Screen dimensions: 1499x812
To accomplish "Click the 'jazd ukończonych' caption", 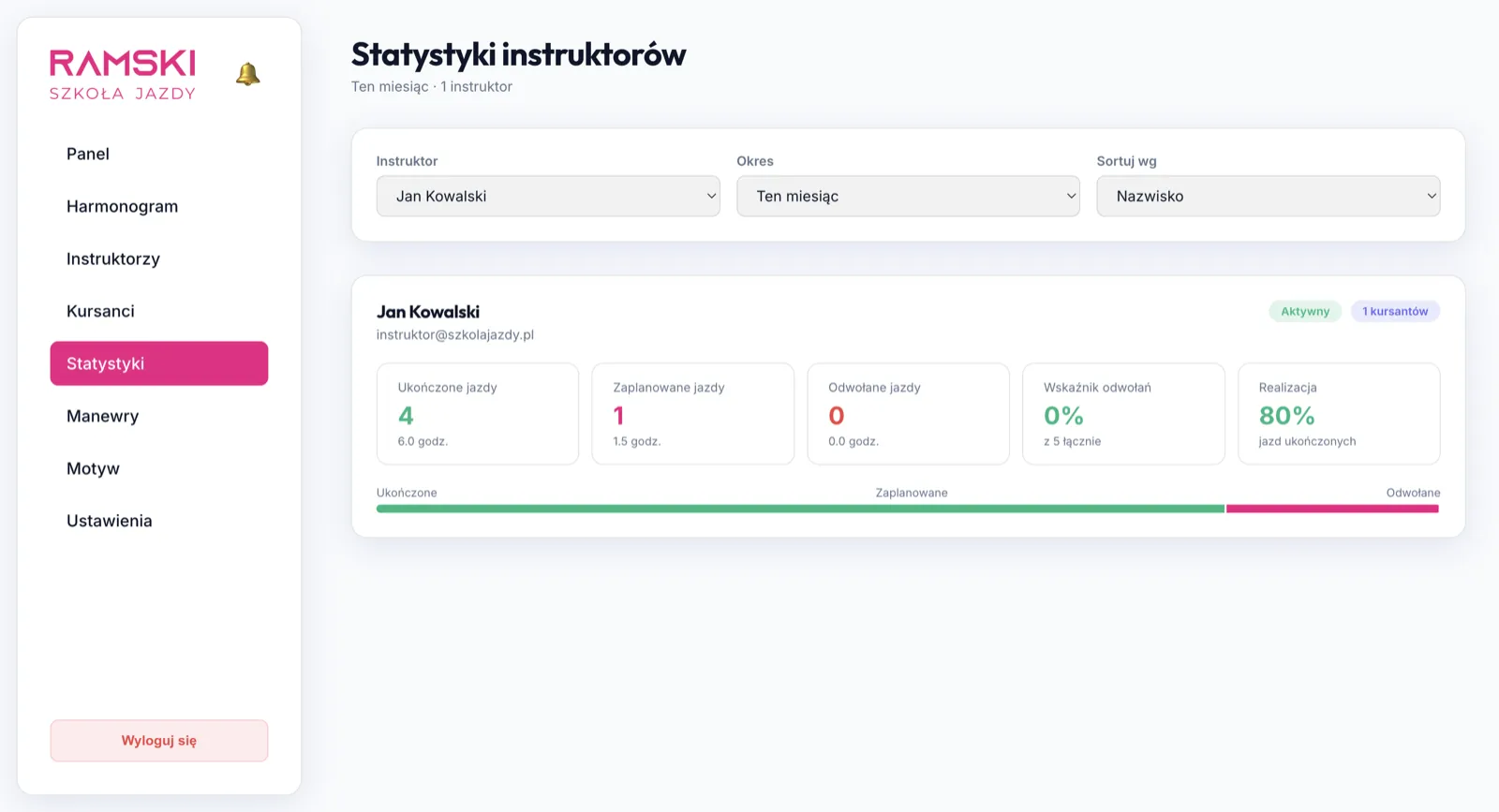I will click(x=1307, y=441).
